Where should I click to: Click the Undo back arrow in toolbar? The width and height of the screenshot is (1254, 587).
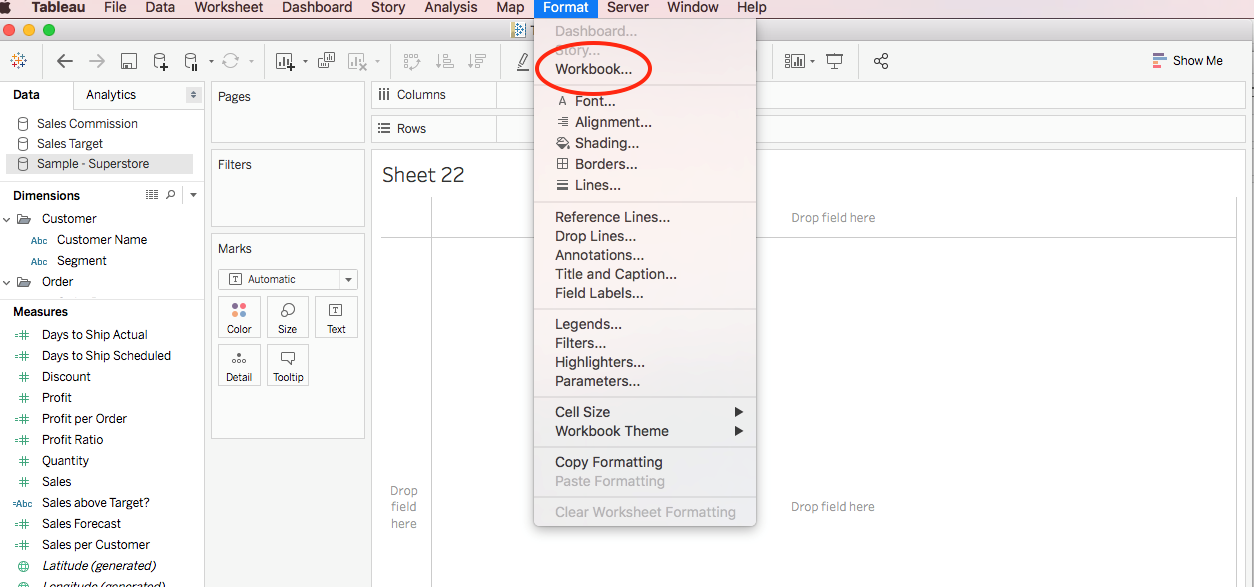tap(65, 61)
